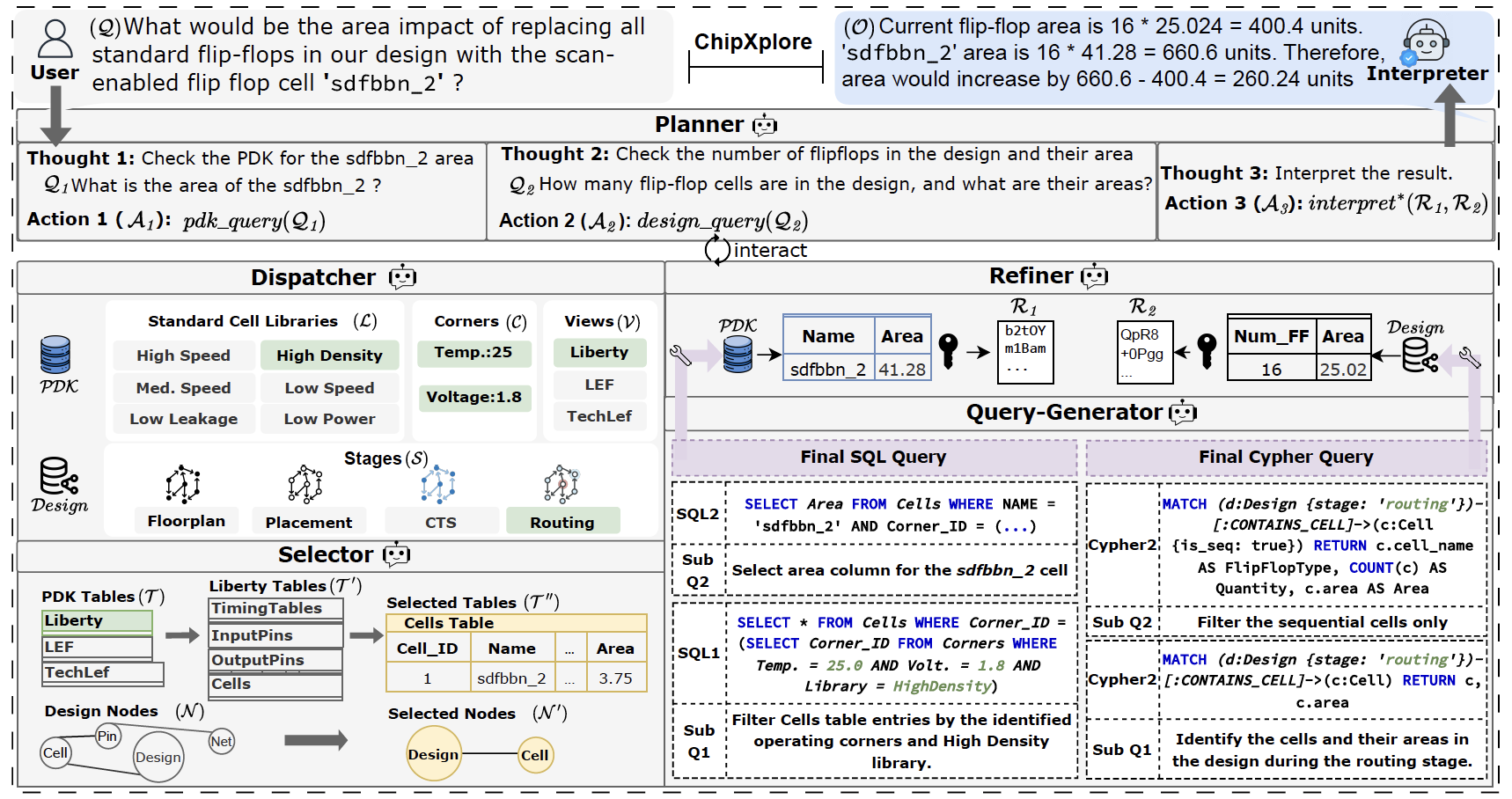
Task: Click the small Cell node in Design Nodes
Action: point(55,753)
